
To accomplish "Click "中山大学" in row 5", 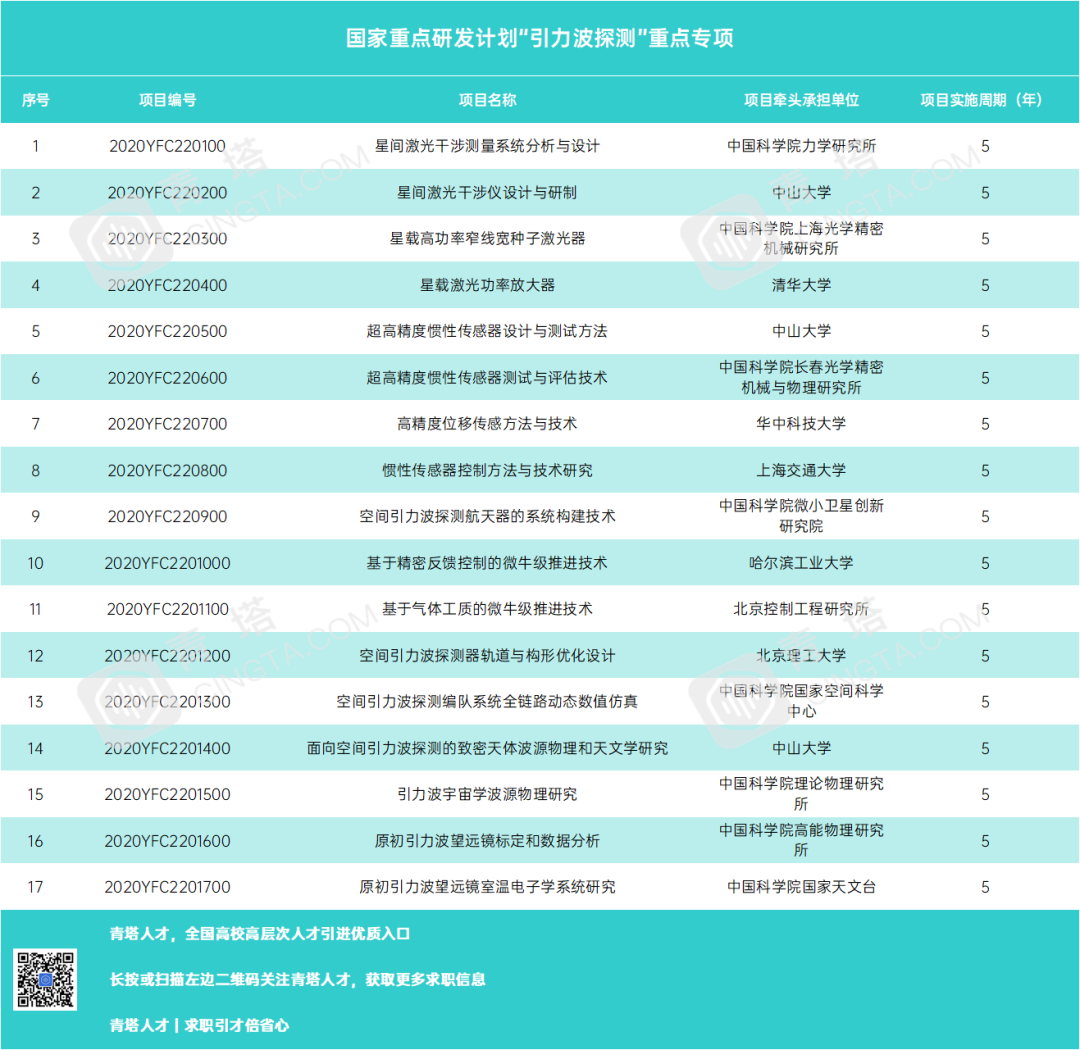I will click(x=801, y=331).
